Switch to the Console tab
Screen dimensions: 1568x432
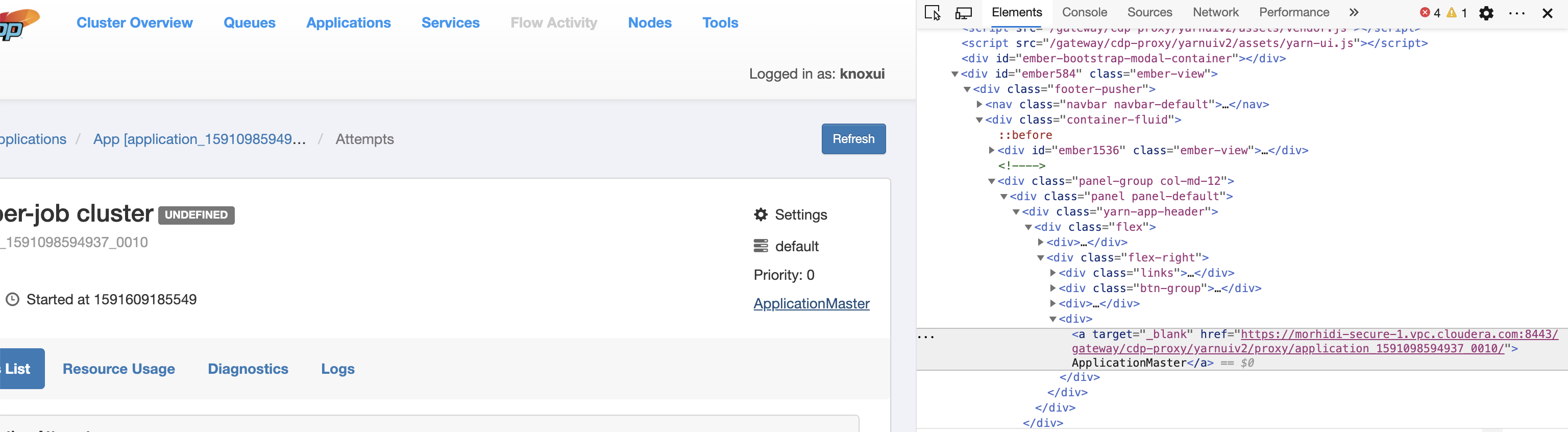(x=1084, y=13)
